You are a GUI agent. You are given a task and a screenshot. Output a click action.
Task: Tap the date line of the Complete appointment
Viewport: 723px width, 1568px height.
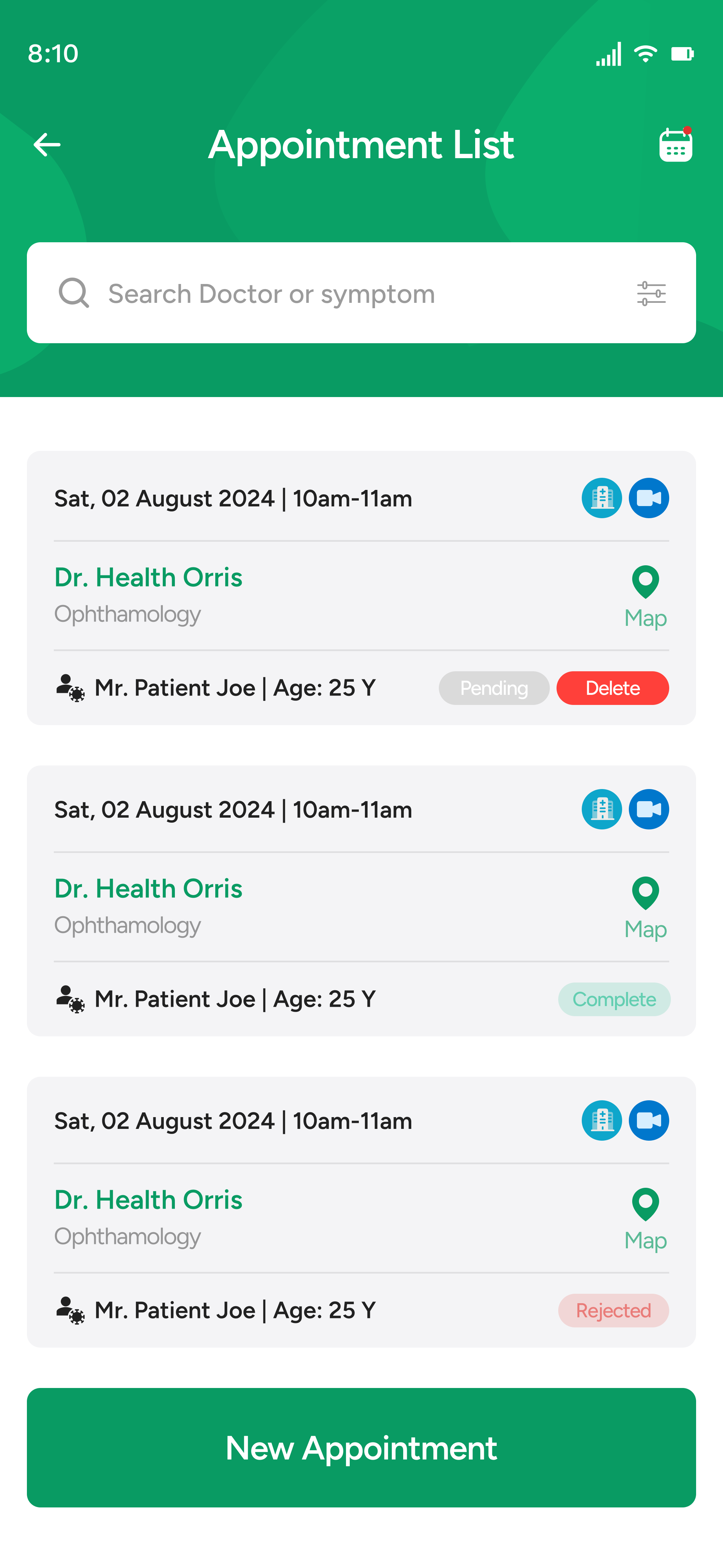point(233,810)
